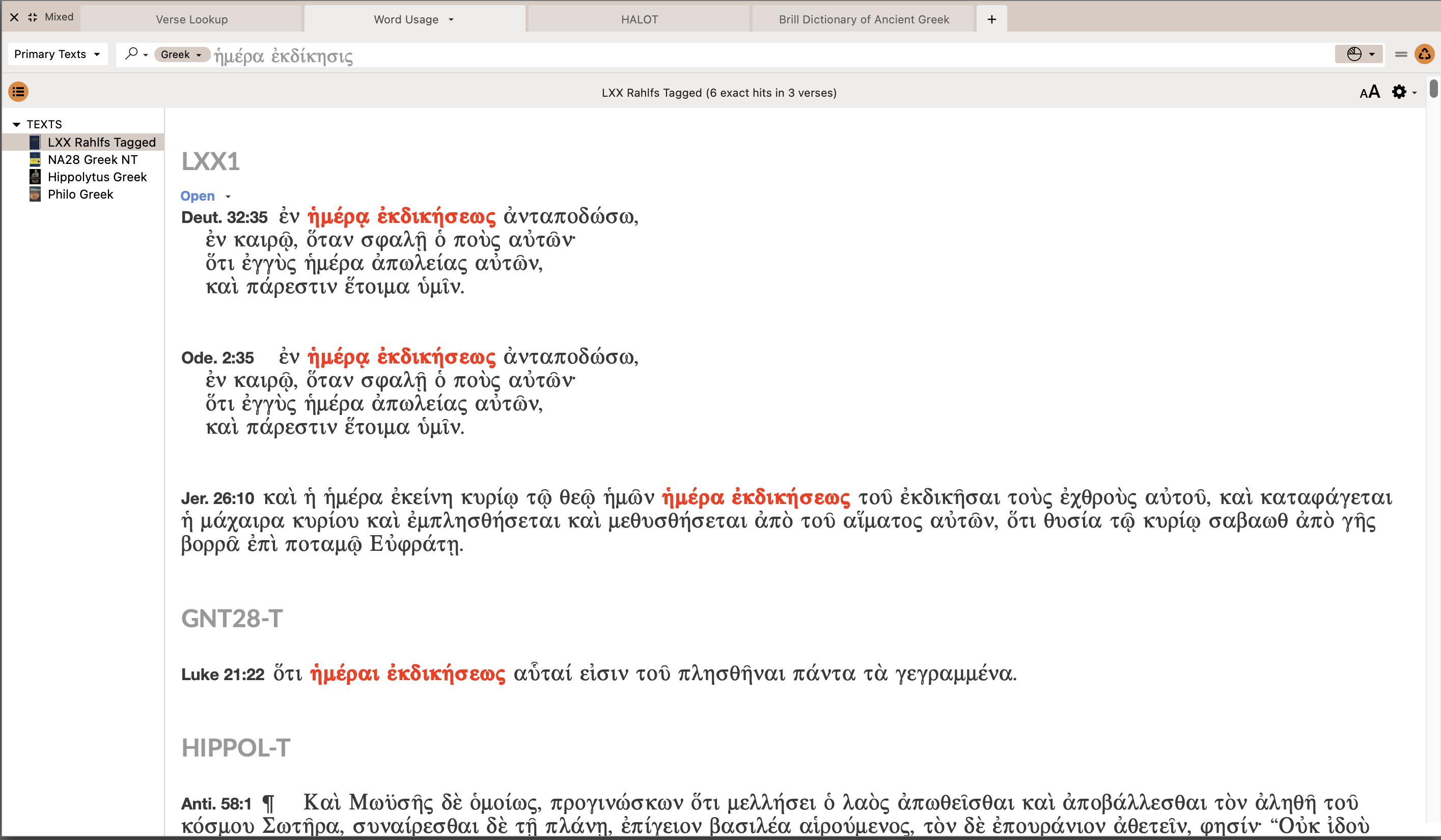The height and width of the screenshot is (840, 1441).
Task: Expand the Primary Texts dropdown
Action: pyautogui.click(x=57, y=54)
